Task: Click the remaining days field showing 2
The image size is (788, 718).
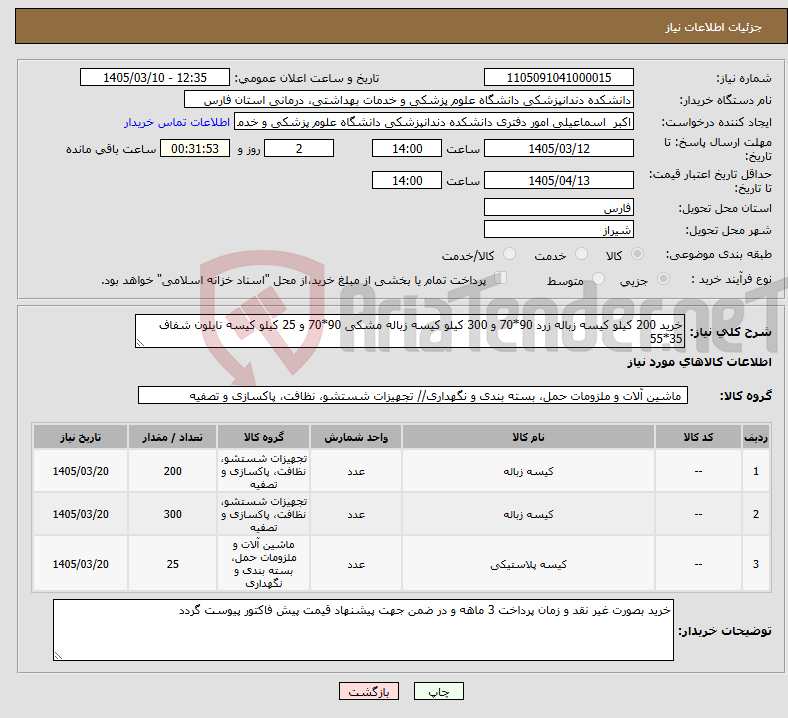Action: pos(299,149)
